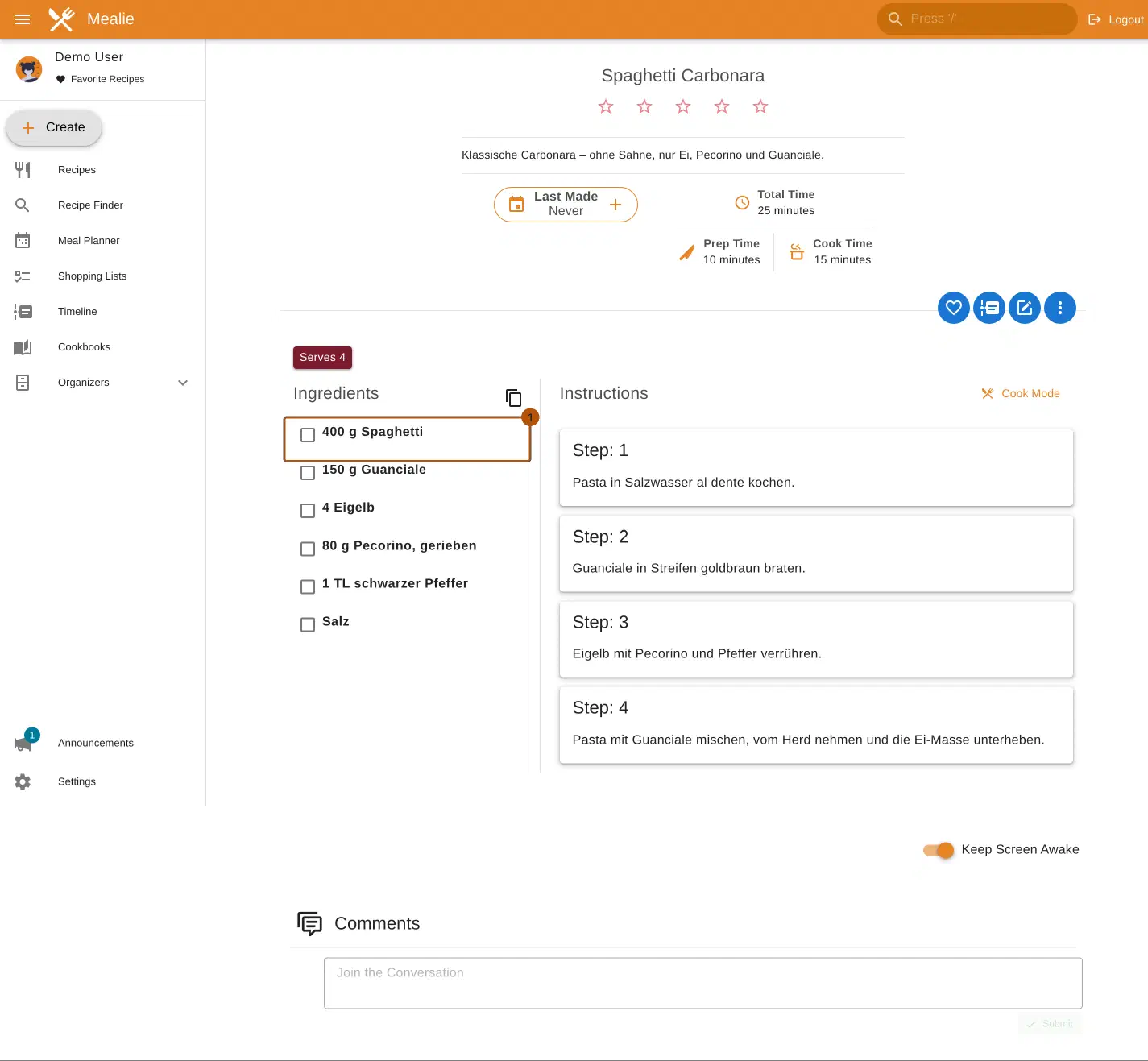Viewport: 1148px width, 1061px height.
Task: Open Favorite Recipes link
Action: 100,79
